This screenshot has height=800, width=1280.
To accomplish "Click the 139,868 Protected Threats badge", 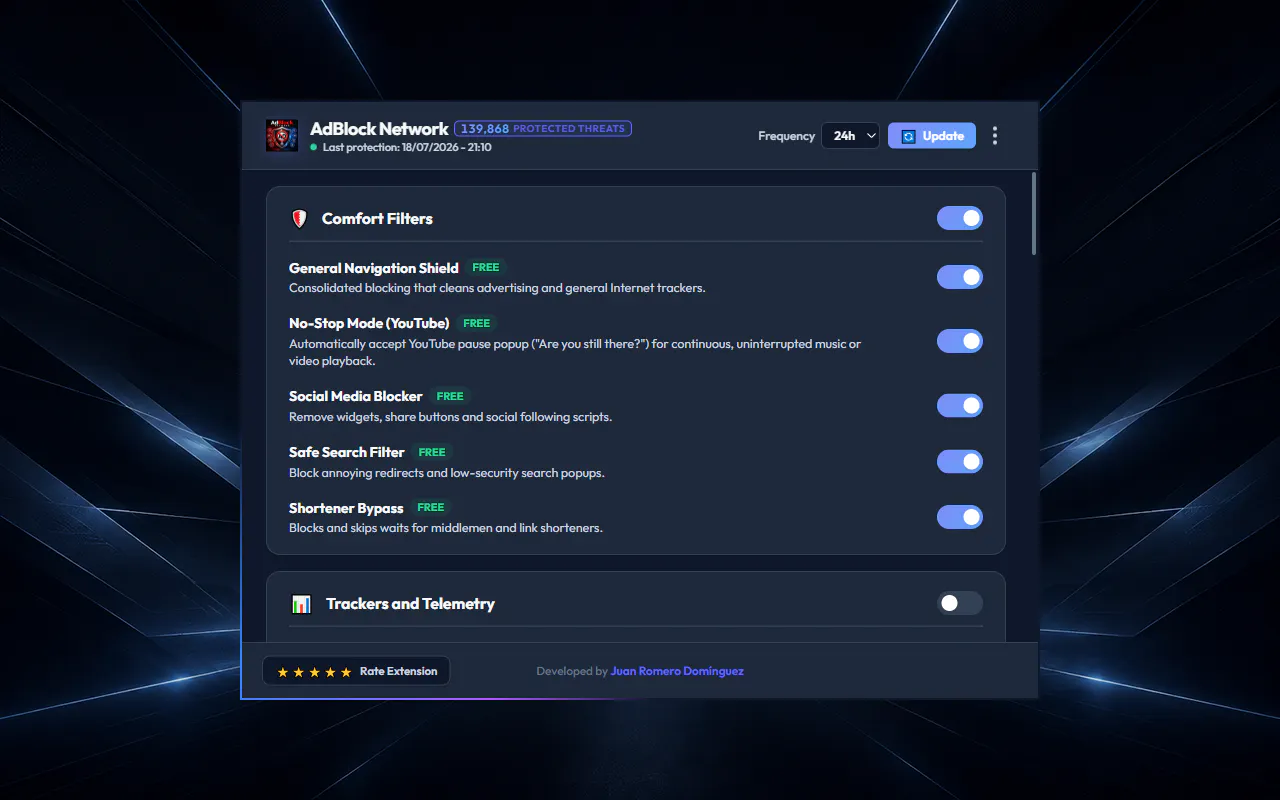I will tap(543, 129).
